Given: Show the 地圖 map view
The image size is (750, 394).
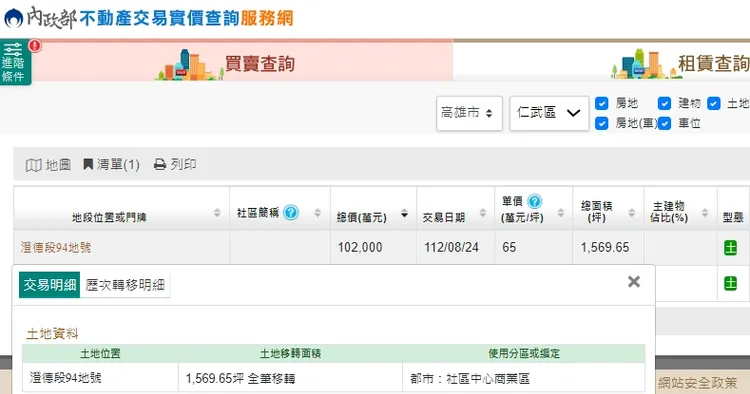Looking at the screenshot, I should click(x=48, y=165).
